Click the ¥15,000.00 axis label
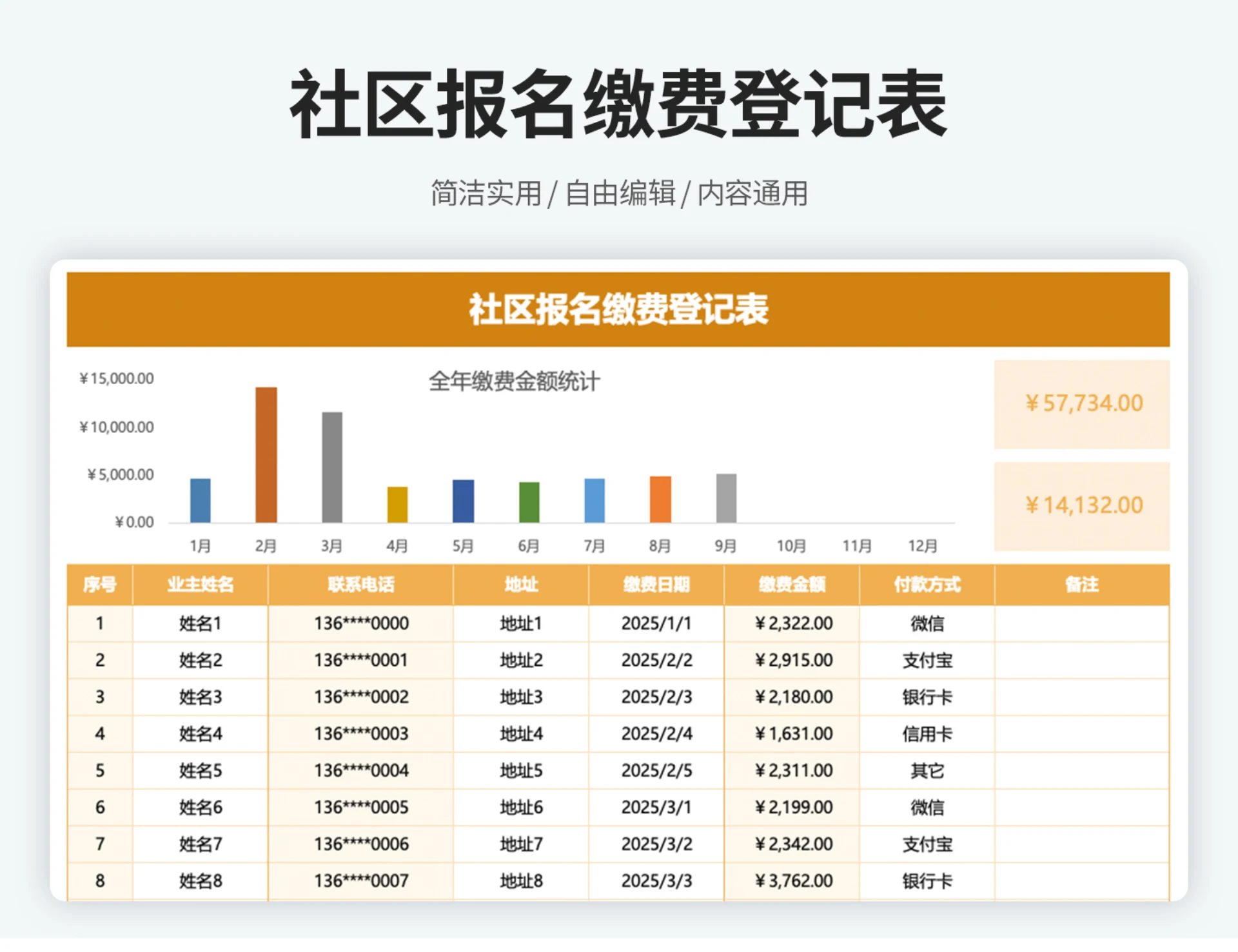This screenshot has height=952, width=1238. point(116,380)
